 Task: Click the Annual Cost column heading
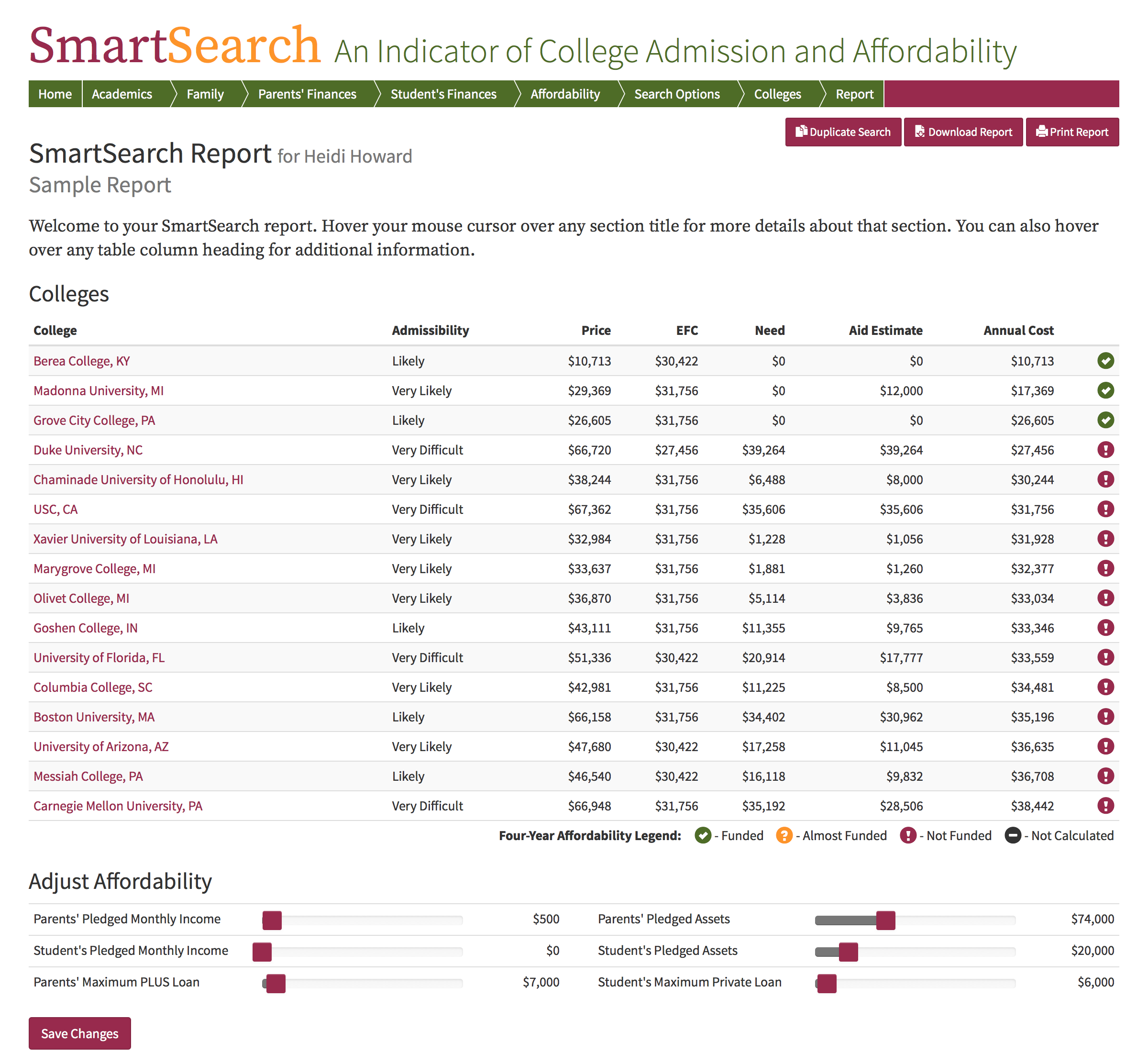pyautogui.click(x=1018, y=331)
